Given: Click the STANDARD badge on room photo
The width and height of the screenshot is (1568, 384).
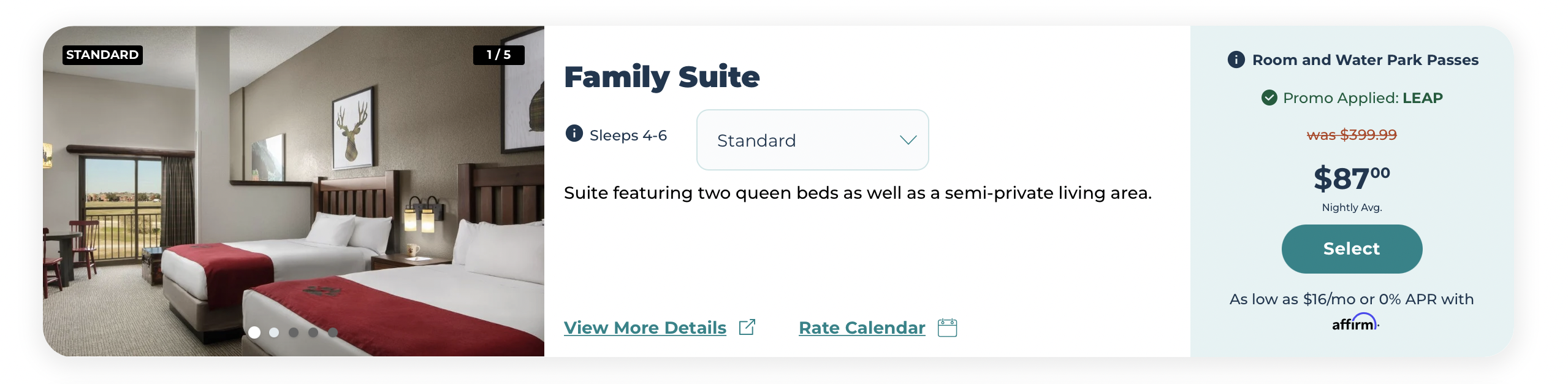Looking at the screenshot, I should tap(102, 55).
